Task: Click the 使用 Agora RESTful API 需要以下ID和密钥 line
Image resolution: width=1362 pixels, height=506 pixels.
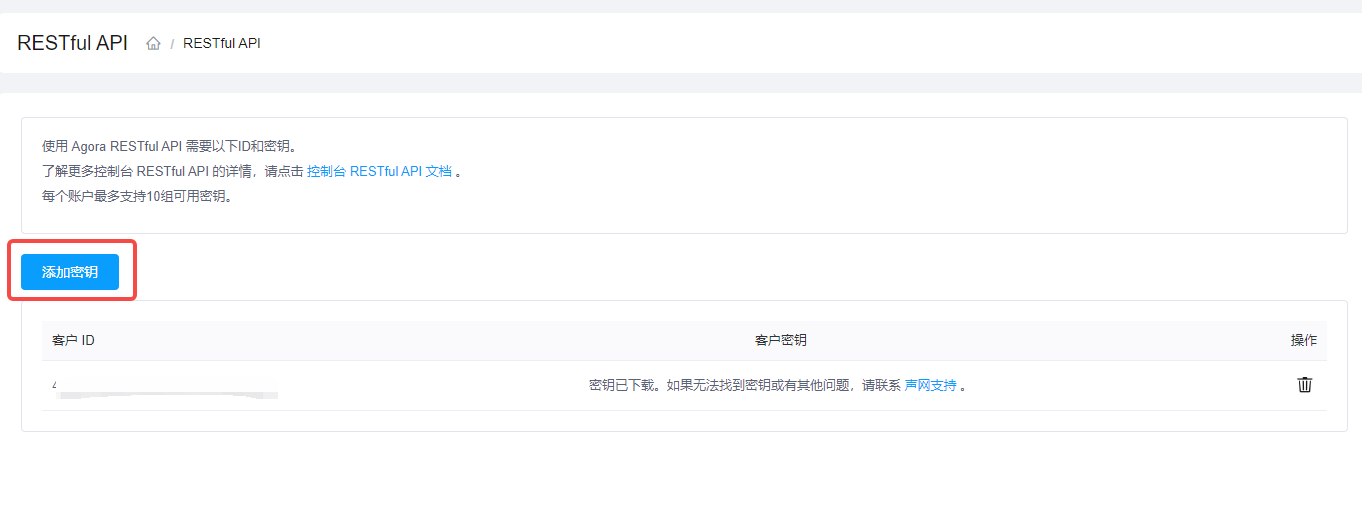Action: [x=169, y=146]
